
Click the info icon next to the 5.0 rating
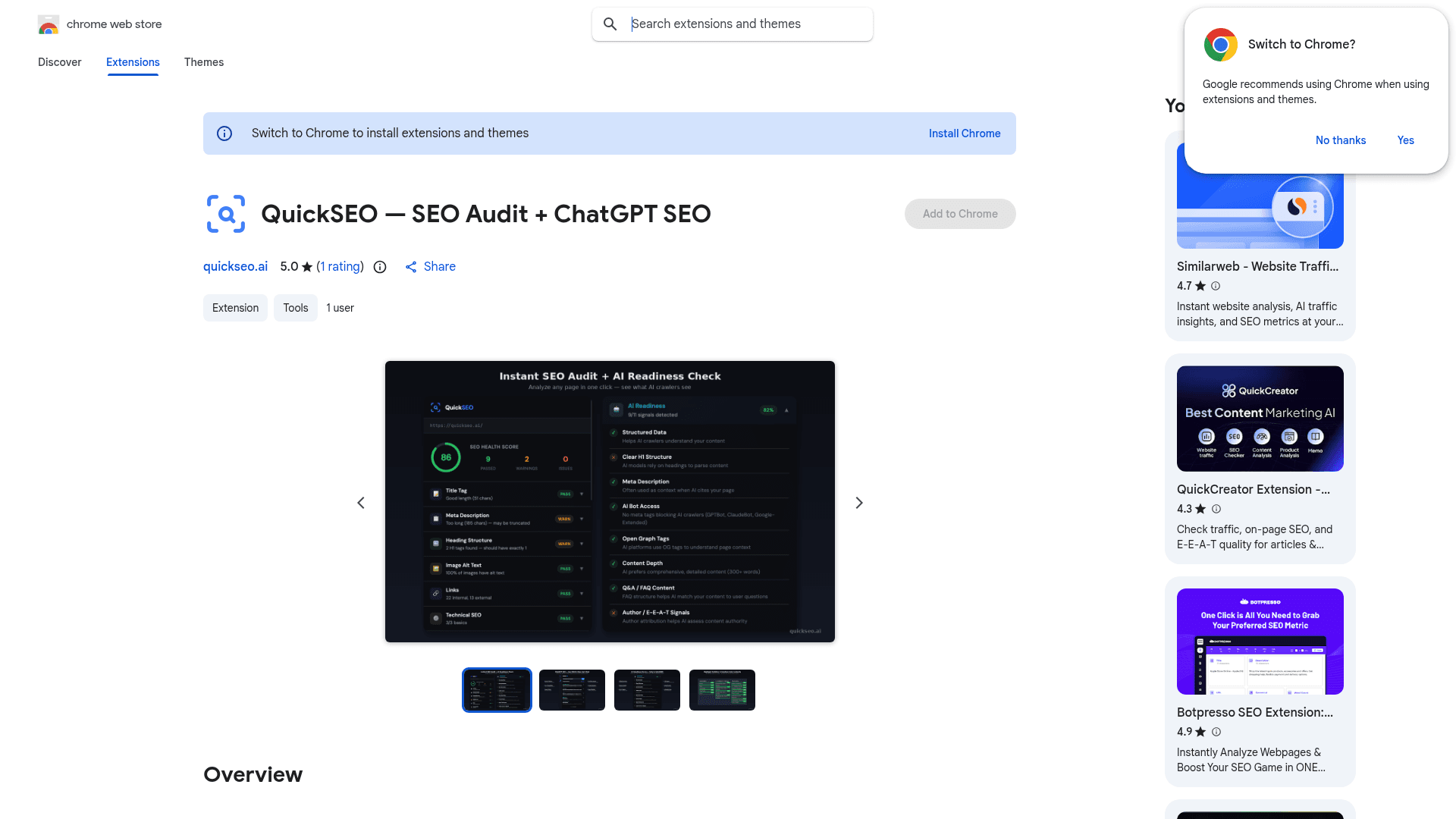click(379, 267)
